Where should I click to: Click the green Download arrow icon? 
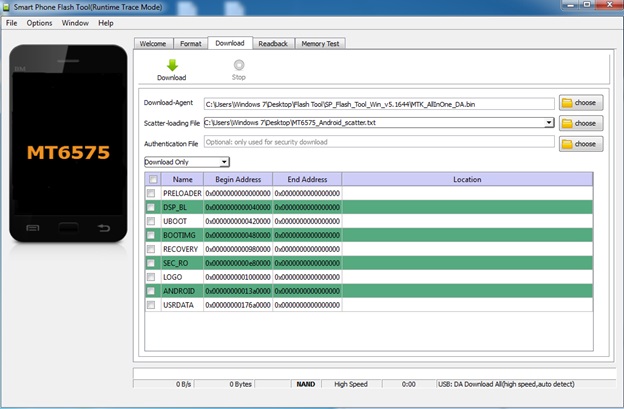coord(172,65)
